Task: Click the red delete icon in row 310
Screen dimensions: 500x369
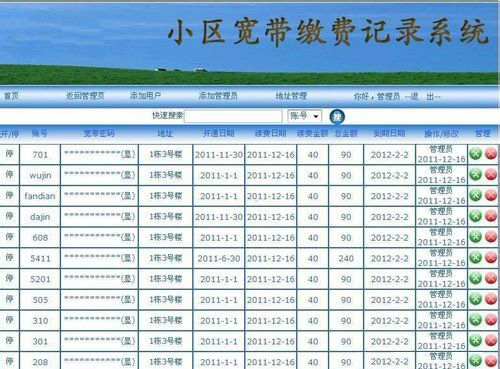Action: (491, 319)
